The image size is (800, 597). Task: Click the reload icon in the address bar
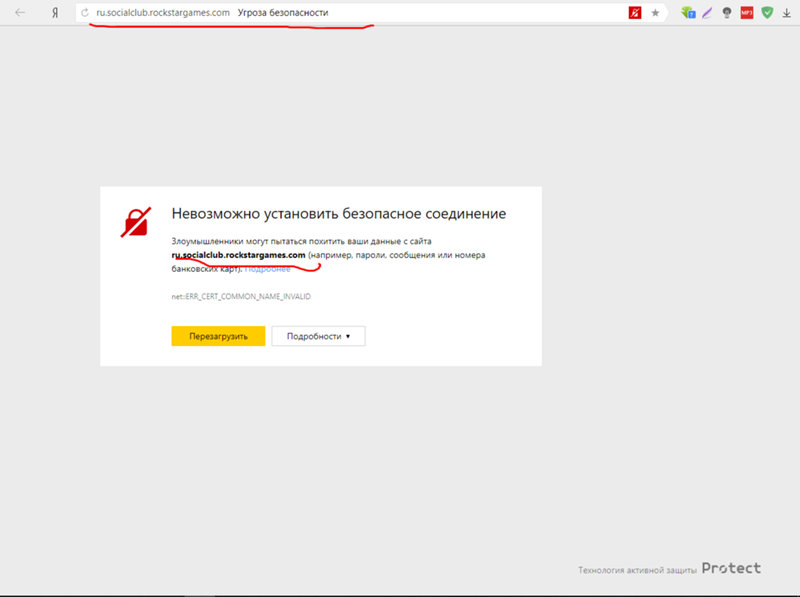[86, 13]
